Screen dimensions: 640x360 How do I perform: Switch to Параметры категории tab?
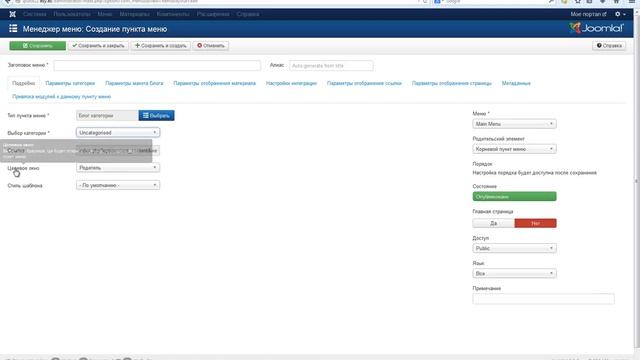click(x=70, y=83)
